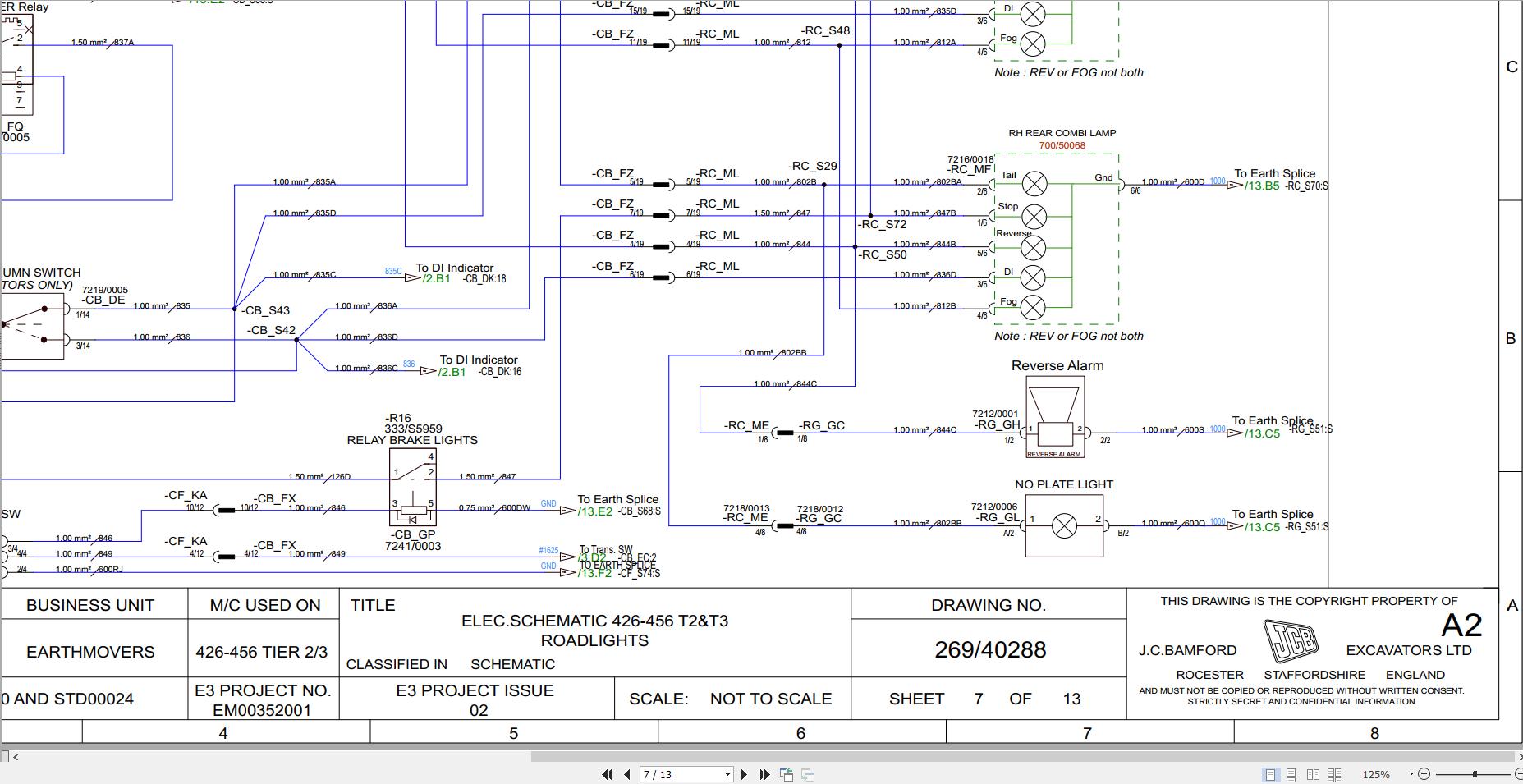Go to the previous page
Image resolution: width=1523 pixels, height=784 pixels.
pyautogui.click(x=627, y=774)
